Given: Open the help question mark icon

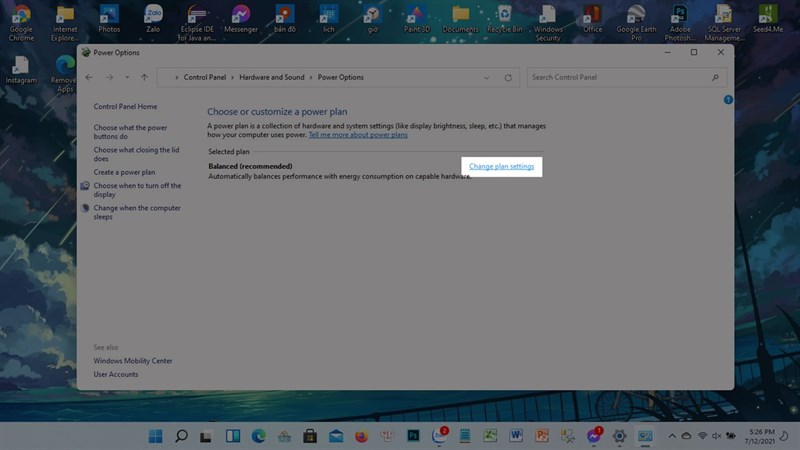Looking at the screenshot, I should [x=728, y=100].
